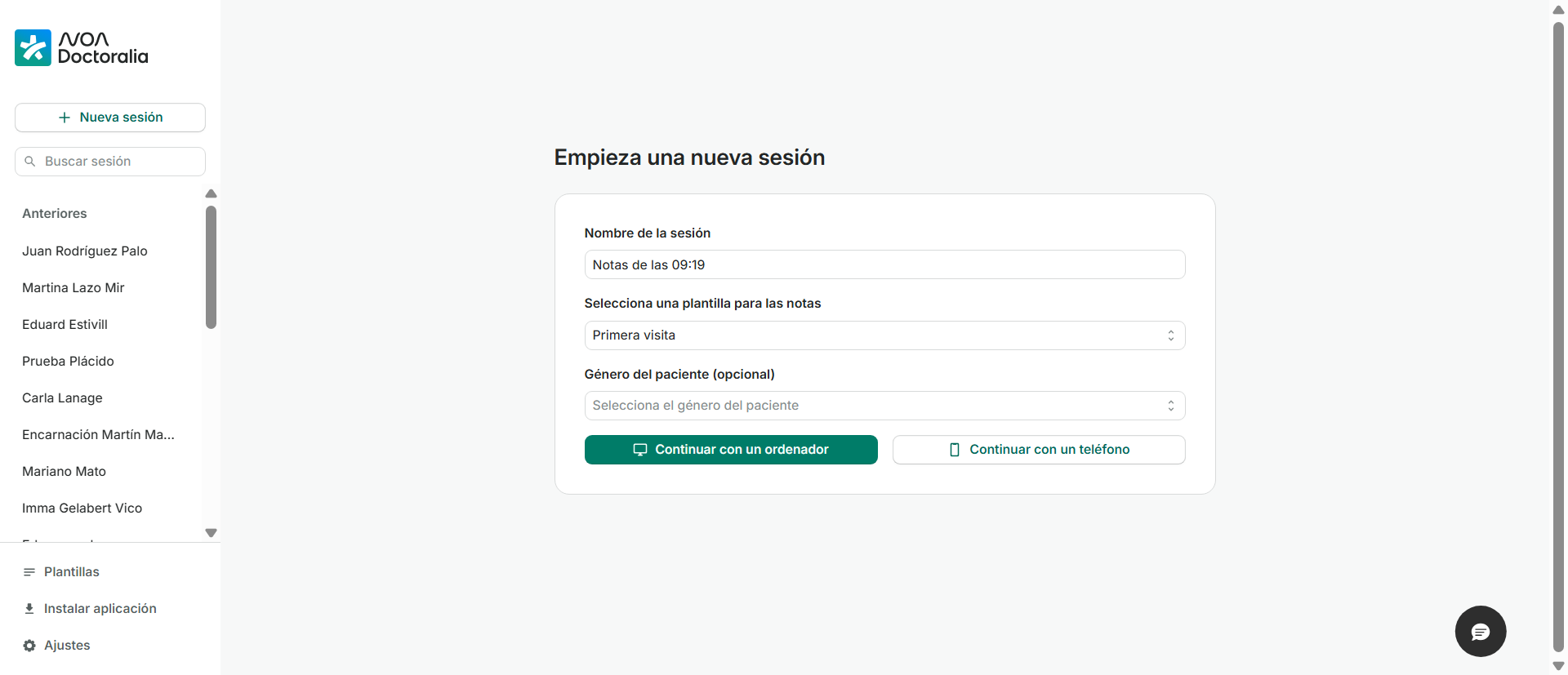The image size is (1568, 675).
Task: Click the plus icon on Nueva sesión
Action: pos(65,118)
